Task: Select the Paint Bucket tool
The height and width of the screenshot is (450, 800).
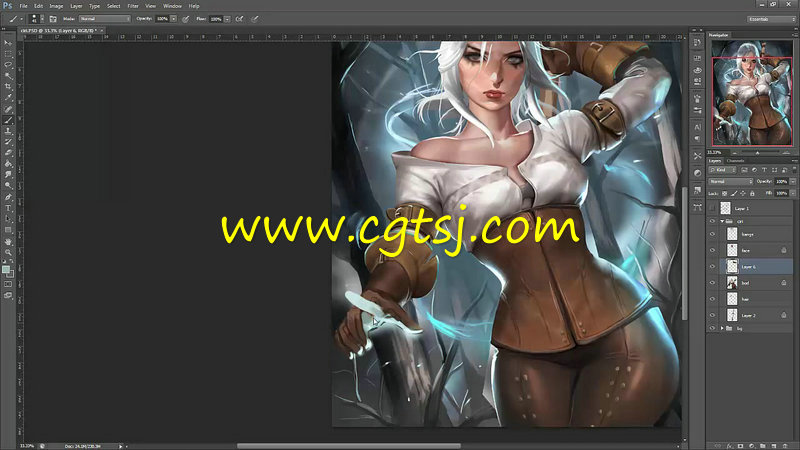Action: [8, 164]
